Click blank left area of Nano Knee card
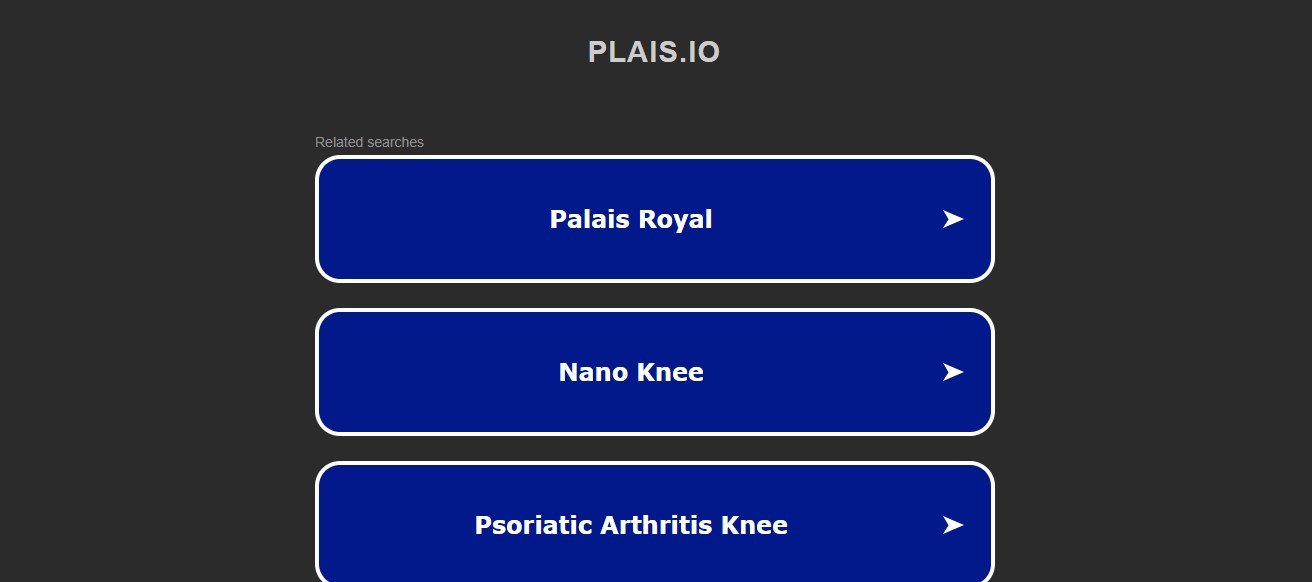Image resolution: width=1312 pixels, height=582 pixels. pyautogui.click(x=400, y=372)
